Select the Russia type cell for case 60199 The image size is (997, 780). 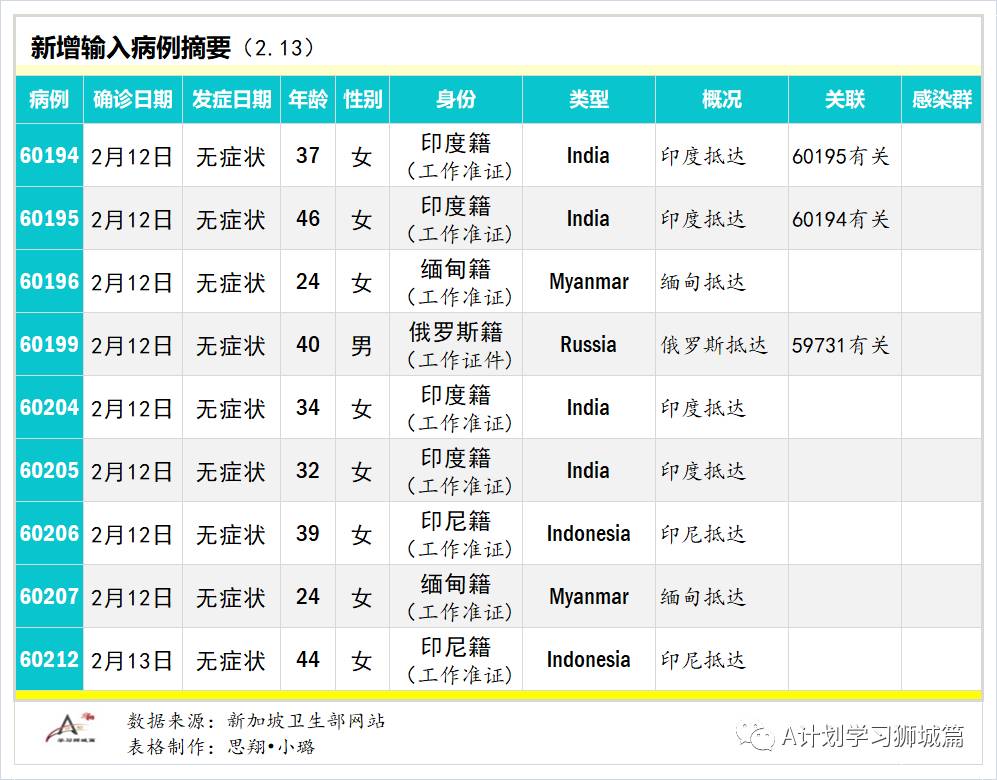pos(589,345)
